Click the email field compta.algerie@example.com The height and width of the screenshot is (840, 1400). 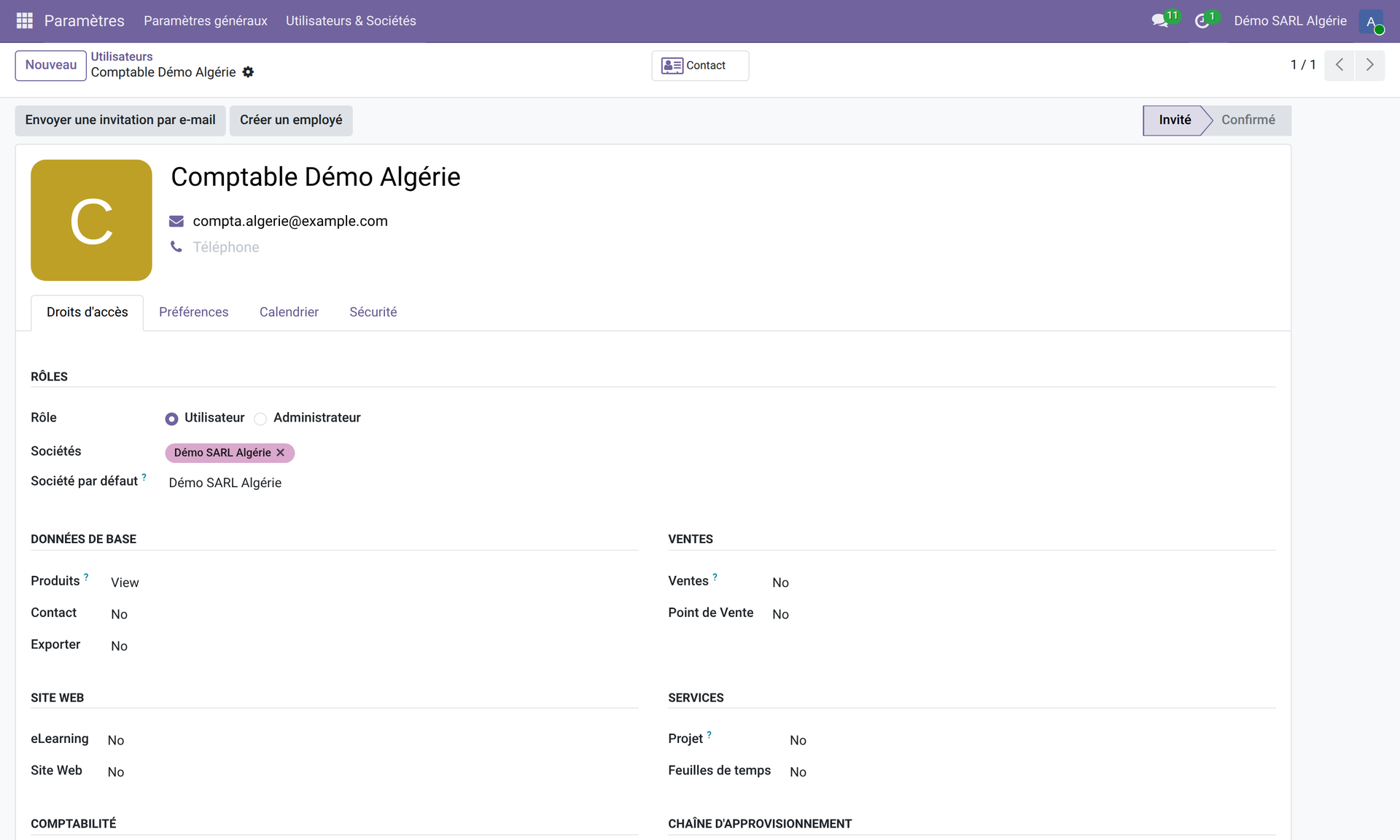(x=290, y=221)
